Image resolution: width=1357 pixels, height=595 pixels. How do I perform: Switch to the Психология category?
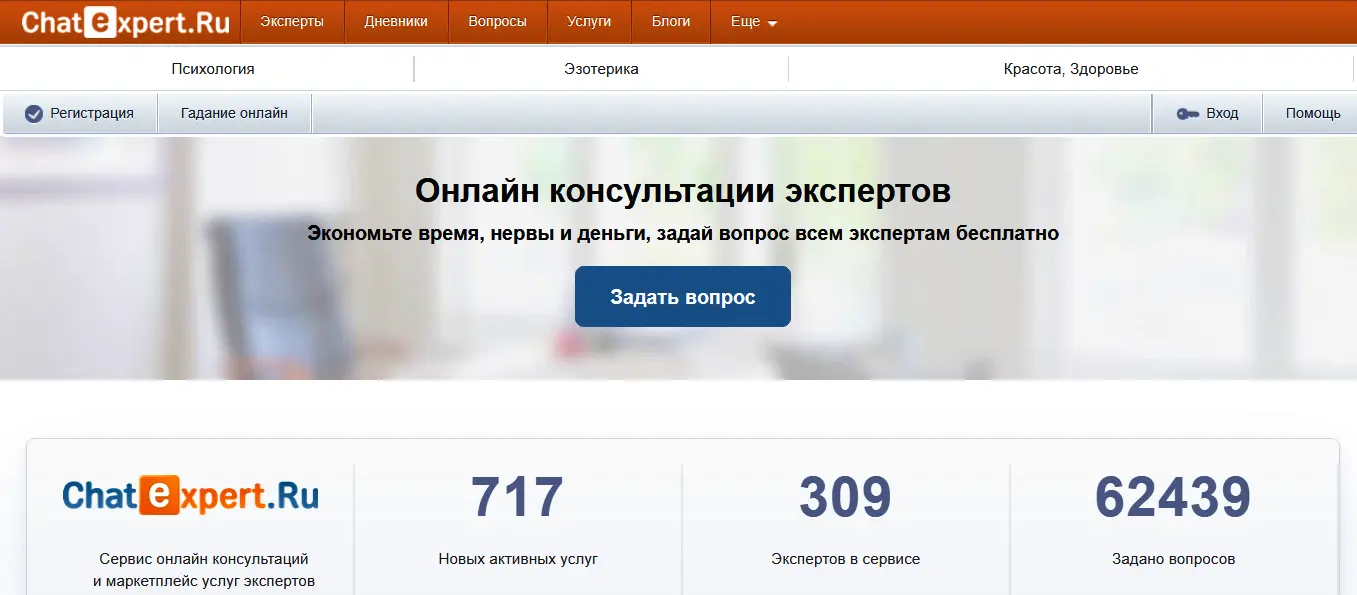[212, 69]
